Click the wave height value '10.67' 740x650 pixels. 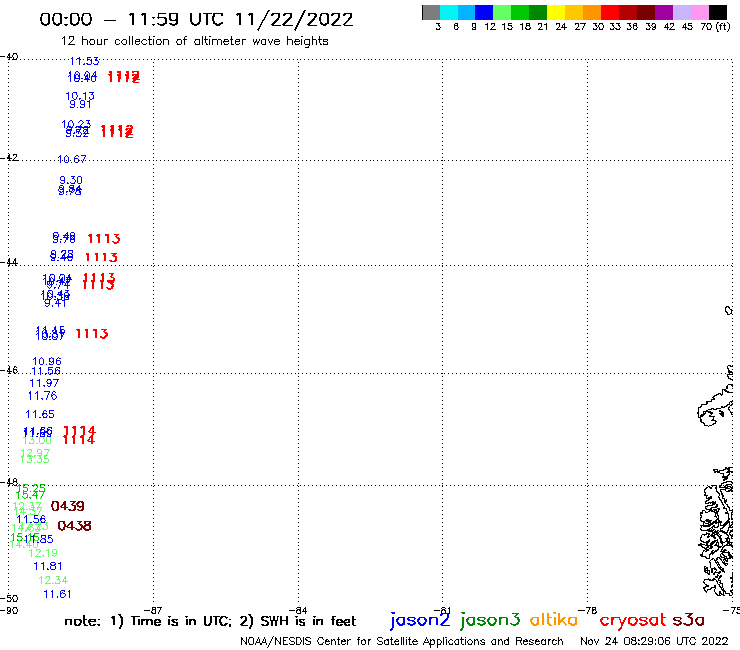(x=72, y=160)
